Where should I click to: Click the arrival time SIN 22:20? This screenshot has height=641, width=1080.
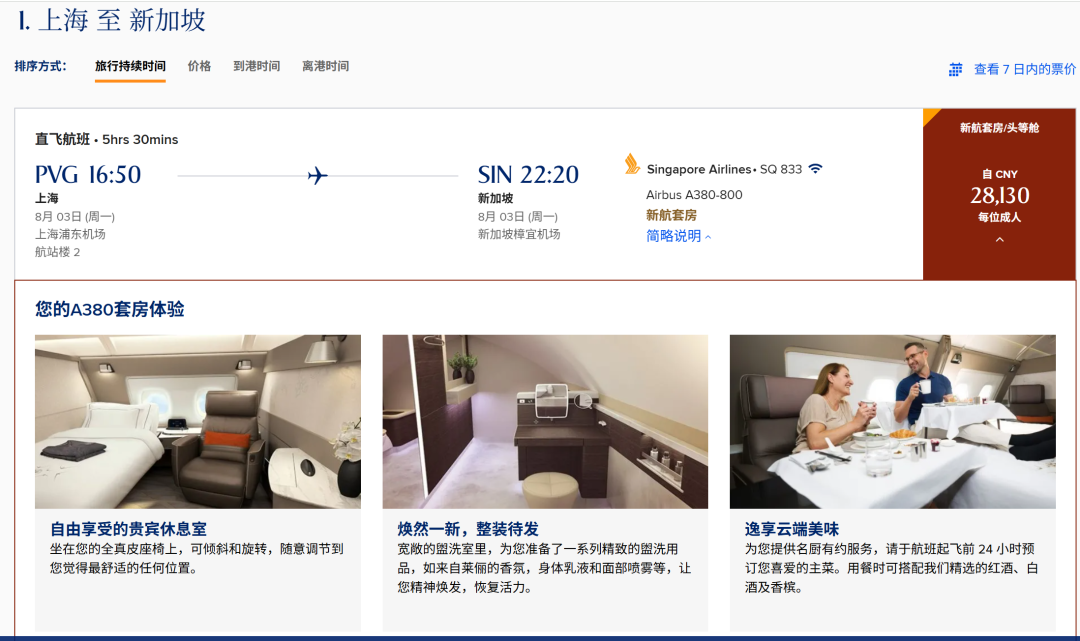click(528, 175)
